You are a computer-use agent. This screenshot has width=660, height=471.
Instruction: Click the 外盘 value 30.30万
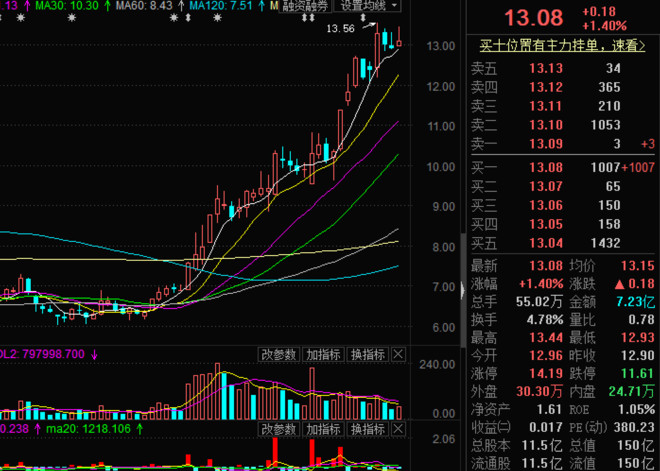tap(539, 391)
